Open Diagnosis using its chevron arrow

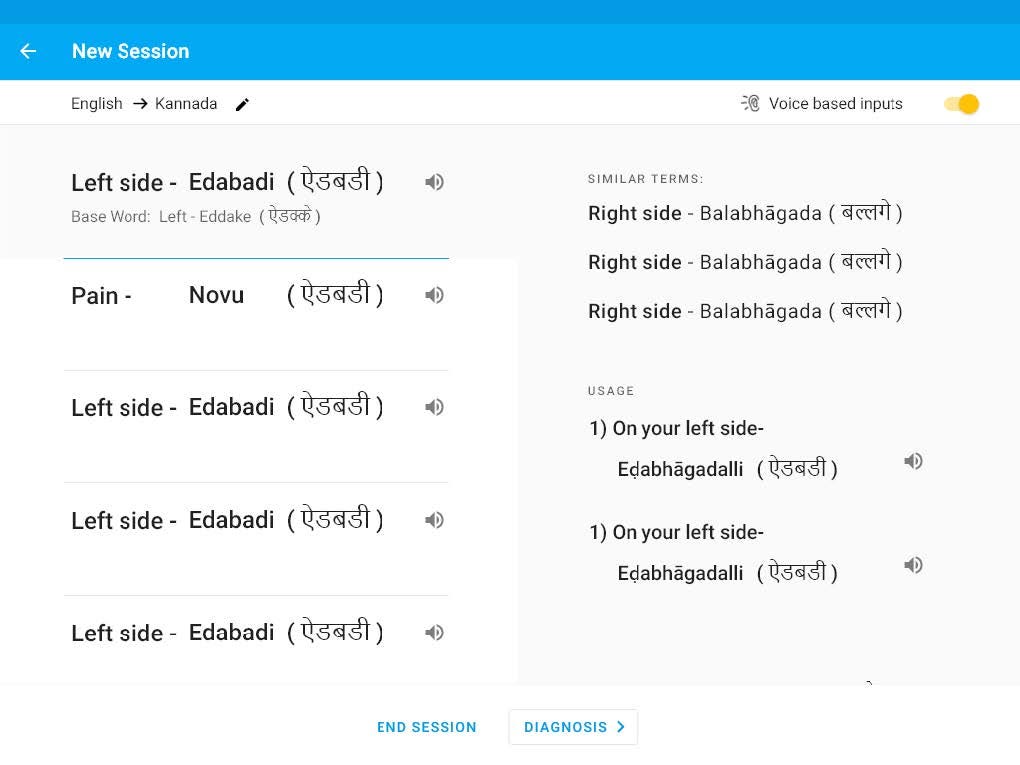click(x=620, y=727)
